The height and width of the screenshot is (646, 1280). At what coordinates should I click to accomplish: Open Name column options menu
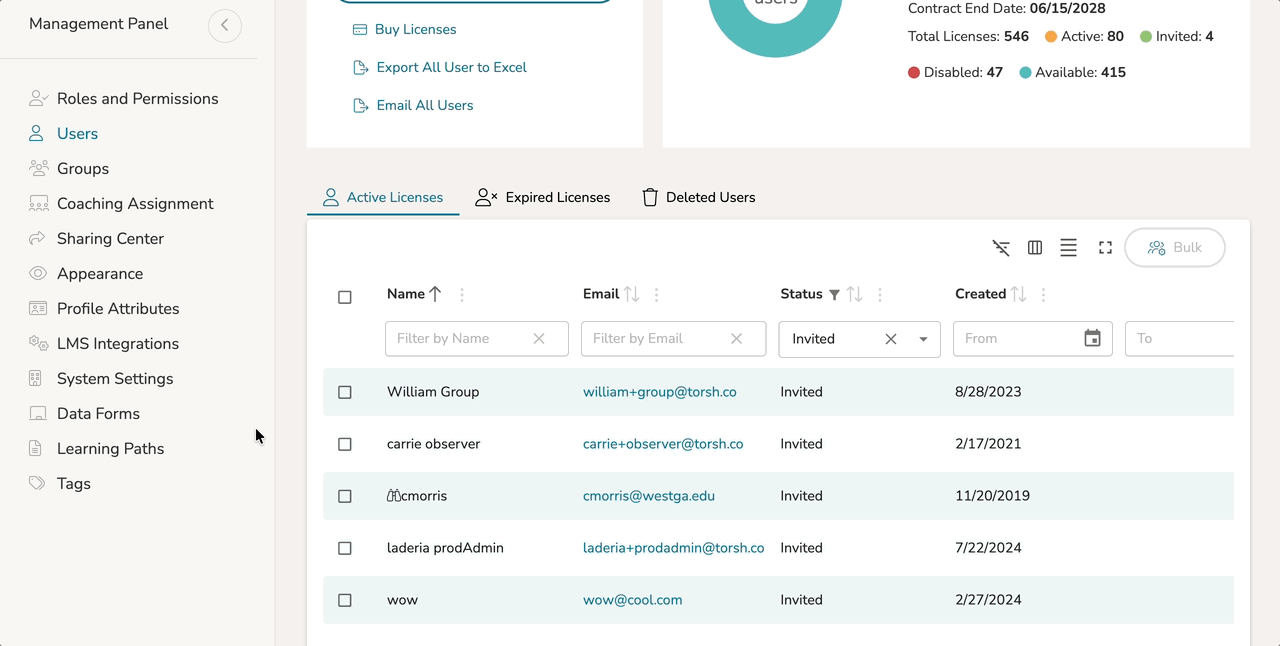(462, 295)
